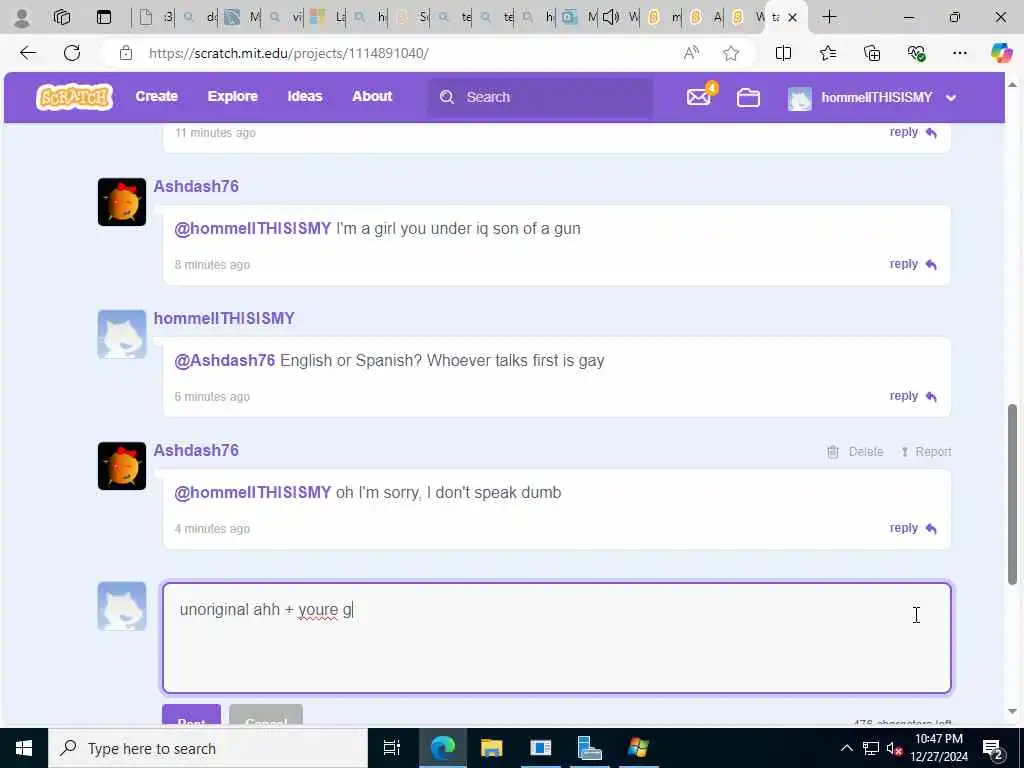Open the About menu item
The image size is (1024, 768).
tap(372, 97)
